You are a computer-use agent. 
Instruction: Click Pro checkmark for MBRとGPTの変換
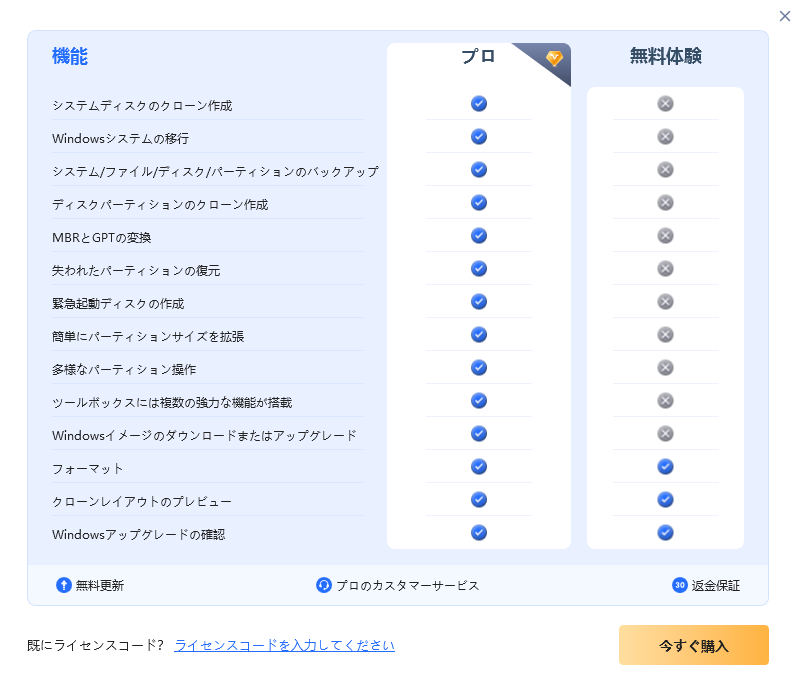tap(478, 235)
